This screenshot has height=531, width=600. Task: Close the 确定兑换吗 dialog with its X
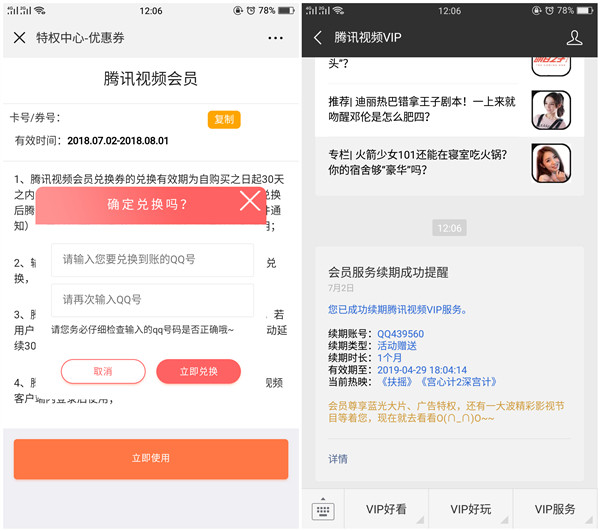click(250, 201)
